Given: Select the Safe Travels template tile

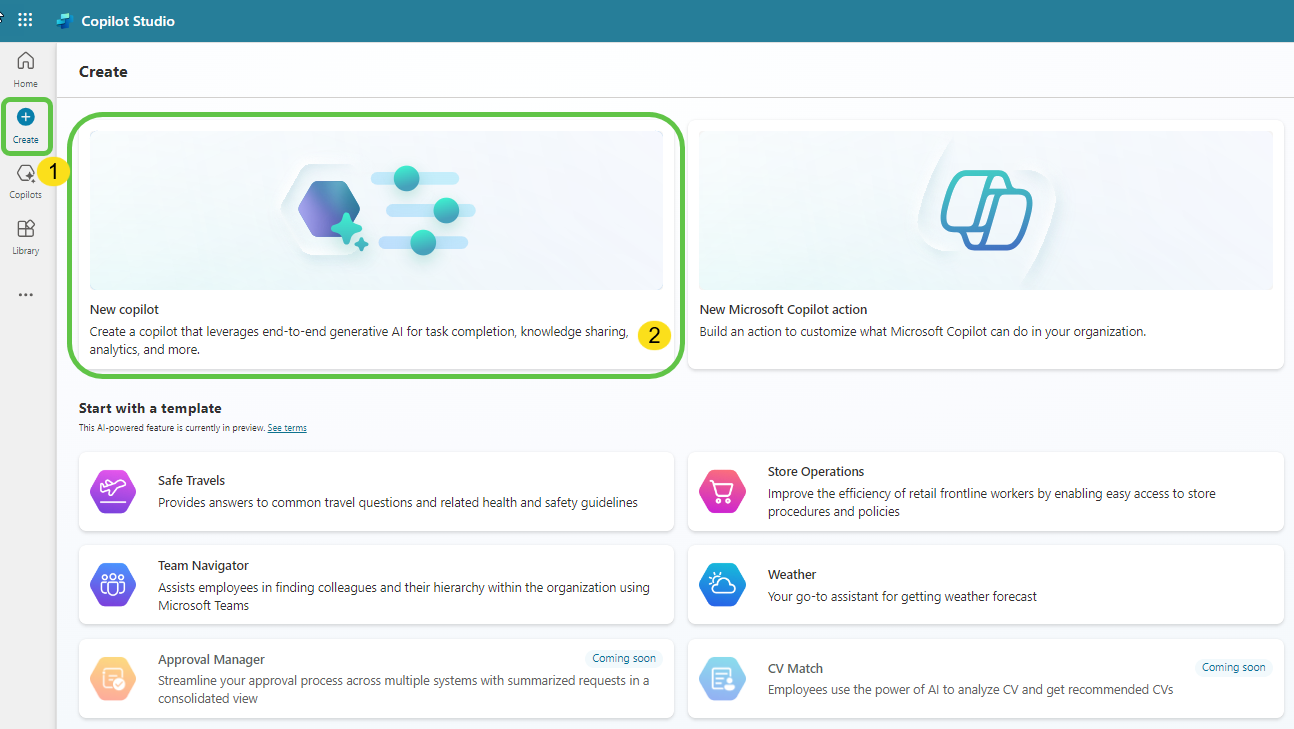Looking at the screenshot, I should (376, 491).
